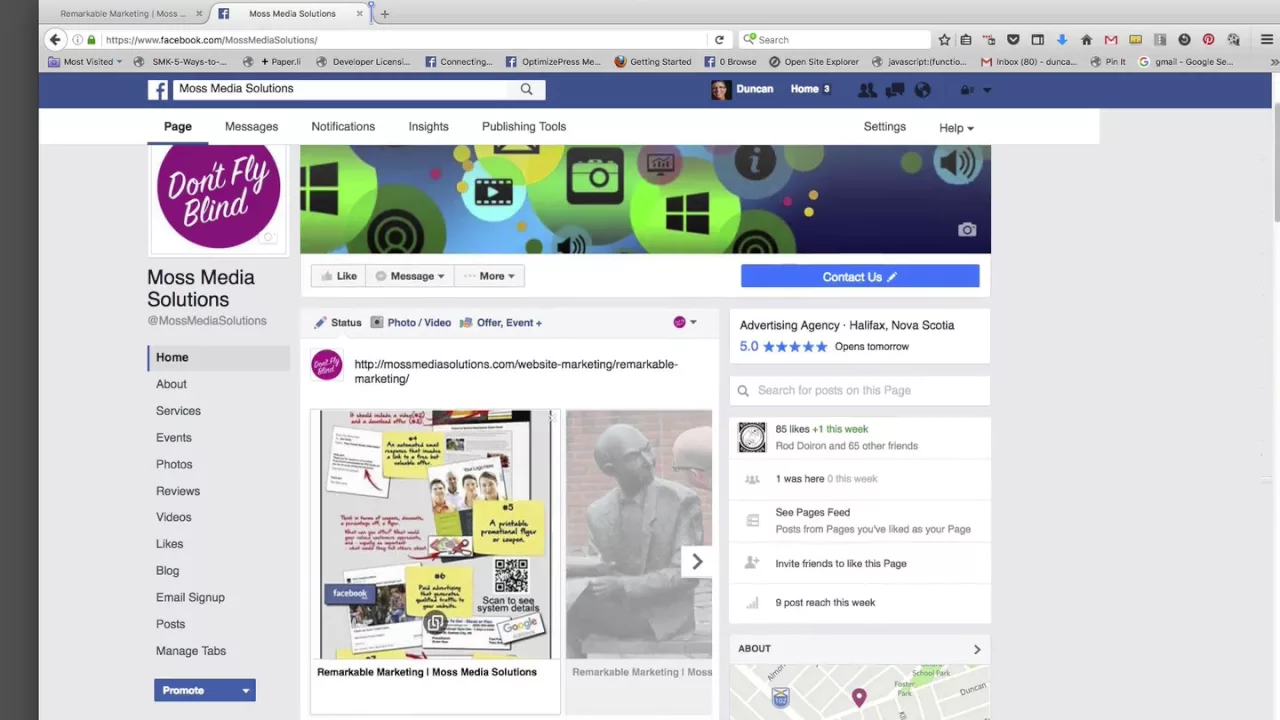
Task: Select Photo / Video composer option
Action: click(x=411, y=323)
